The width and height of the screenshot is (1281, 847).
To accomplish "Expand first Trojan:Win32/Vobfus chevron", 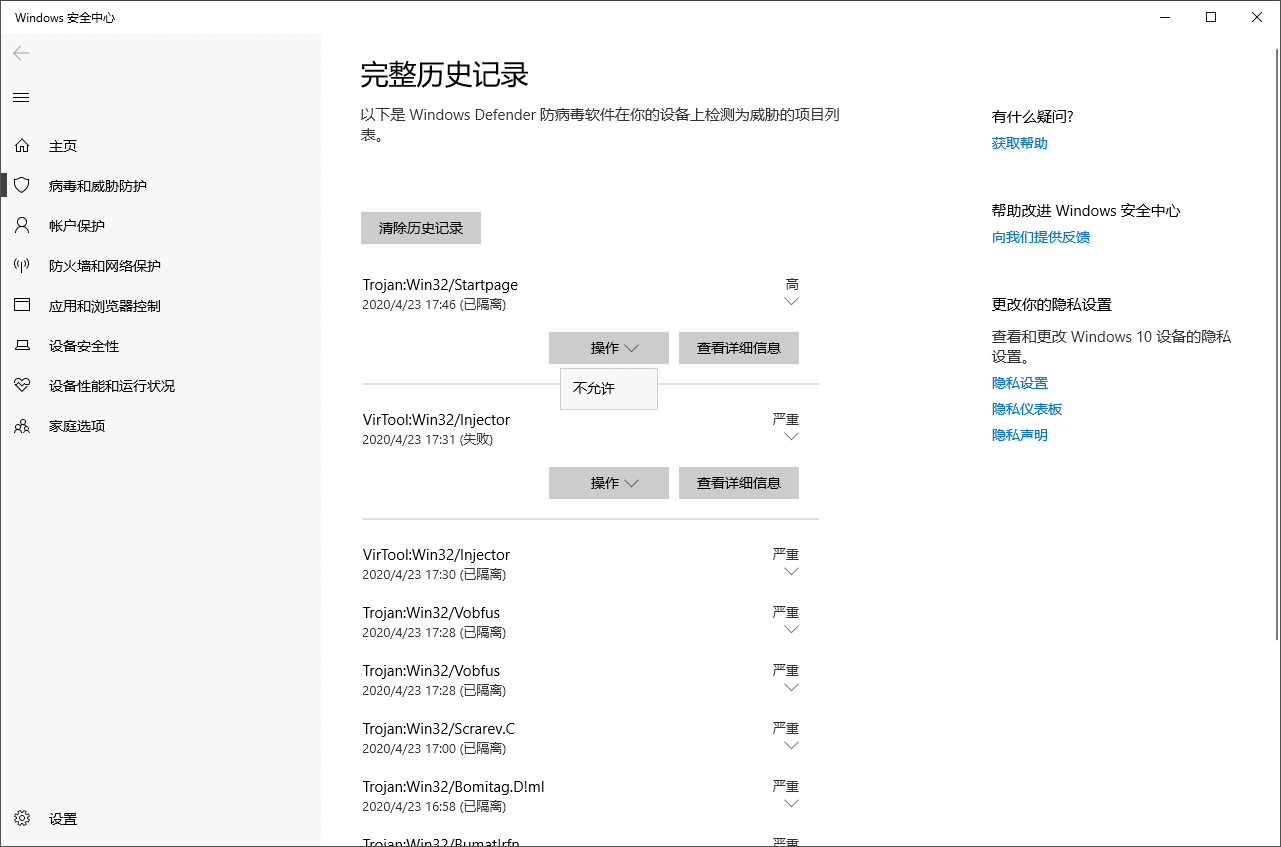I will (x=792, y=629).
